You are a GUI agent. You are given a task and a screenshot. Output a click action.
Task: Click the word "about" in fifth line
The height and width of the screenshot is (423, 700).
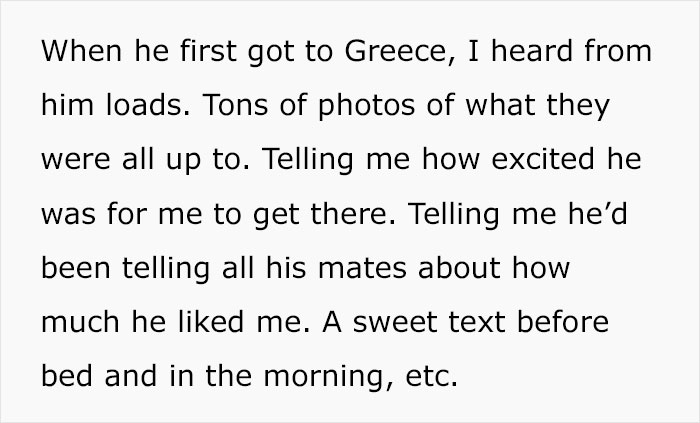pos(459,268)
